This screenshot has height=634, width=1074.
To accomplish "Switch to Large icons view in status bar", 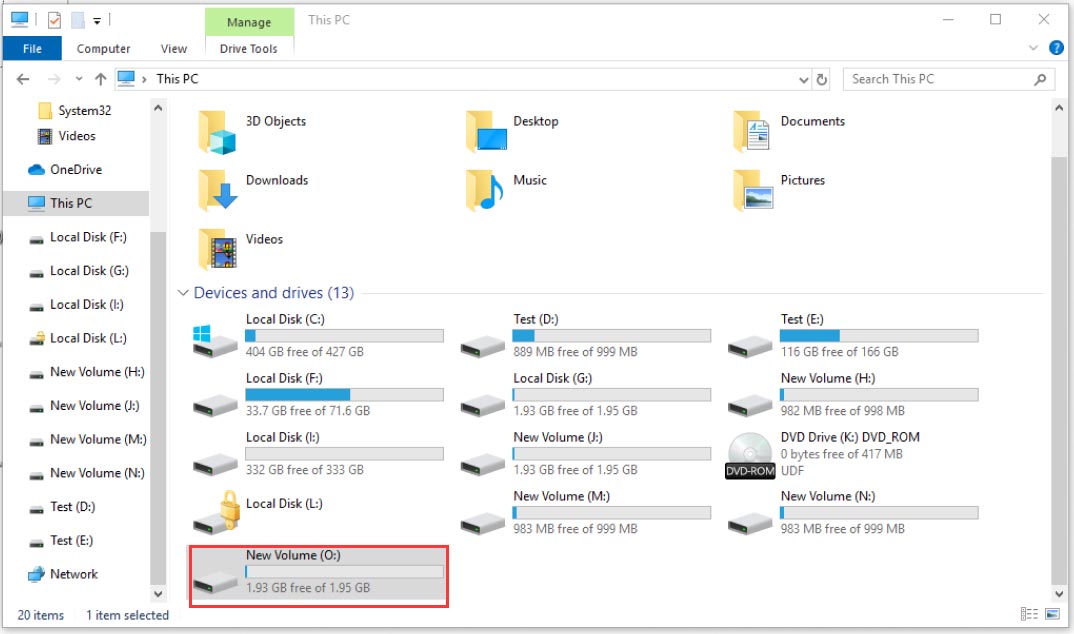I will (1051, 613).
